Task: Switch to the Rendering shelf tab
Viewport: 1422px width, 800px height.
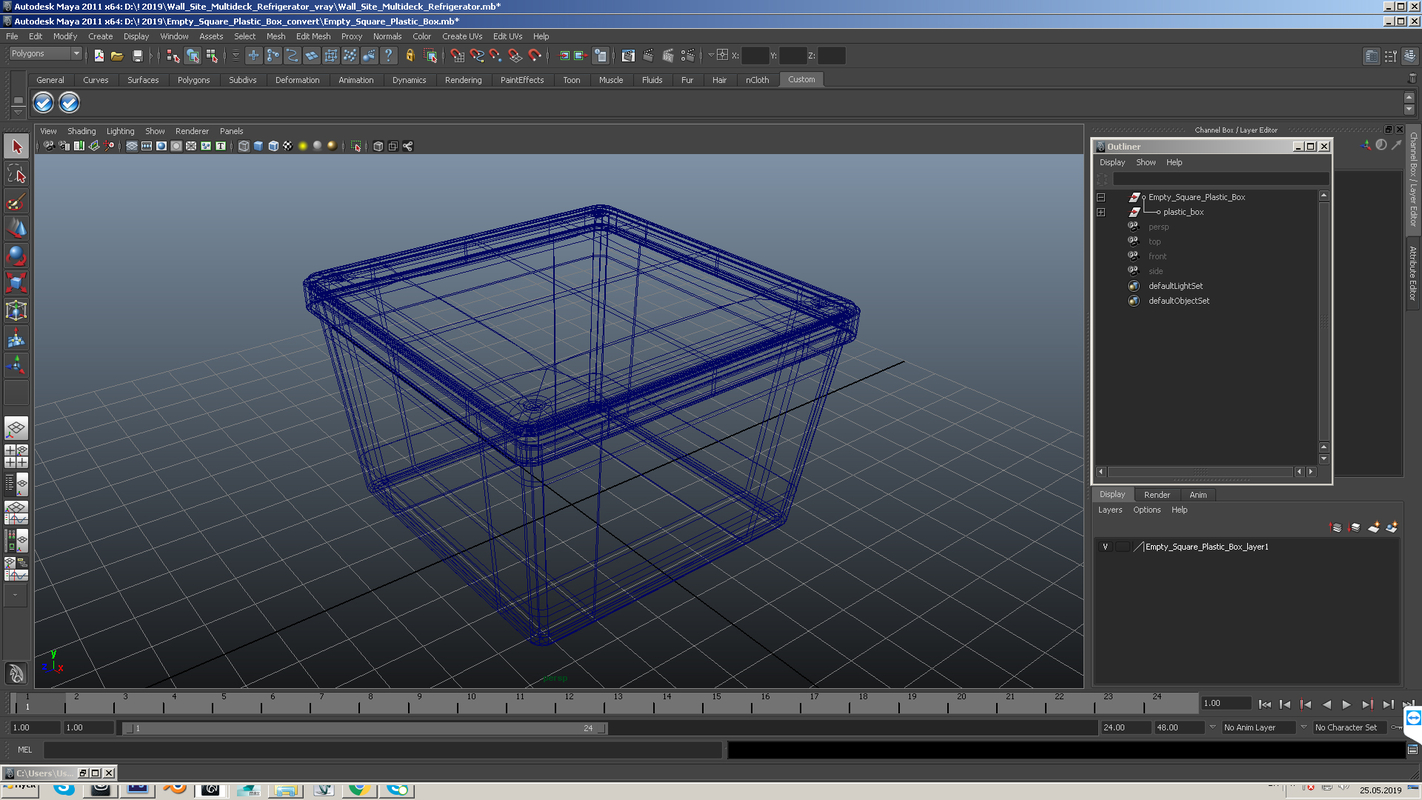Action: 463,80
